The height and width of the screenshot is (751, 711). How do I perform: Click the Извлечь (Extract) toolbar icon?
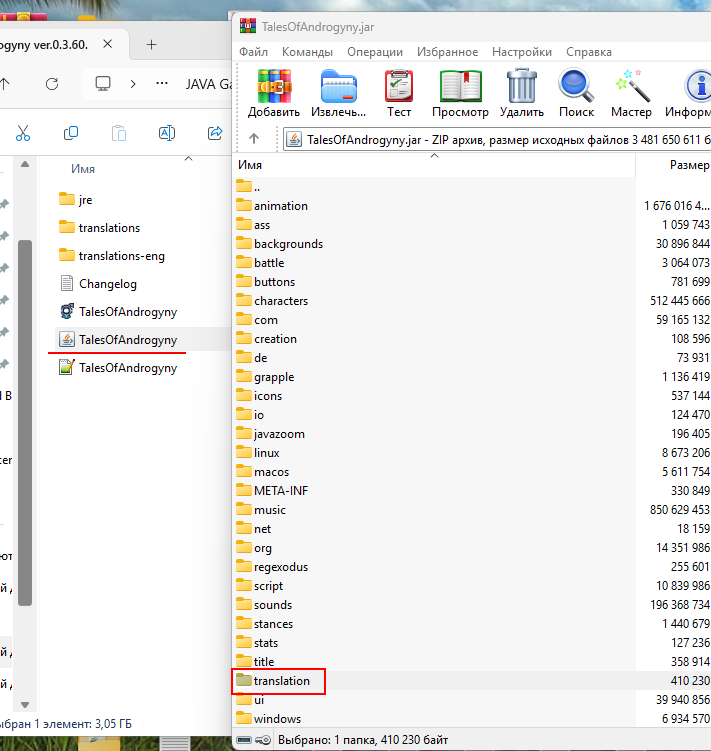[x=338, y=87]
